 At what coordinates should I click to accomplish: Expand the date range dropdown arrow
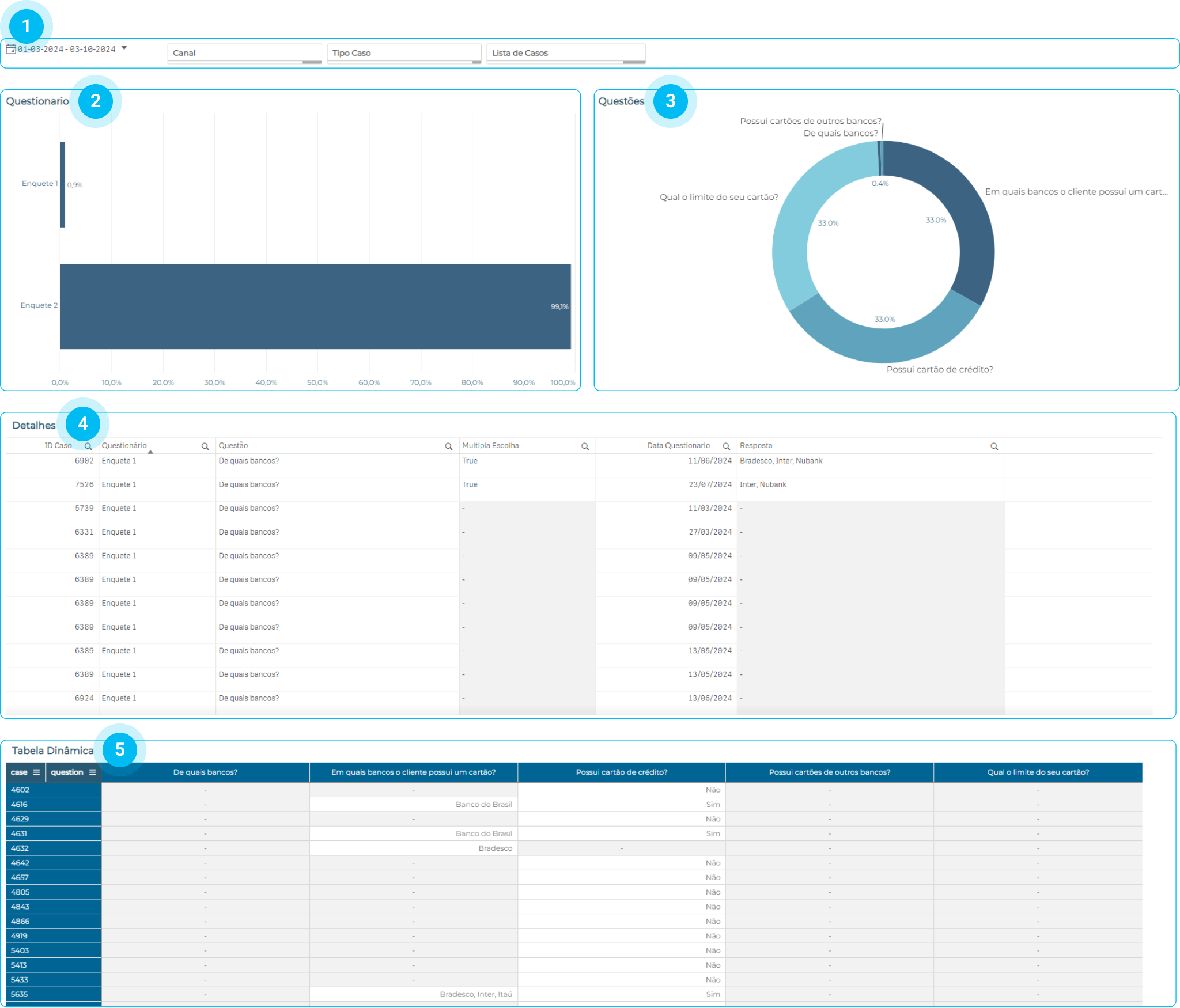[124, 48]
